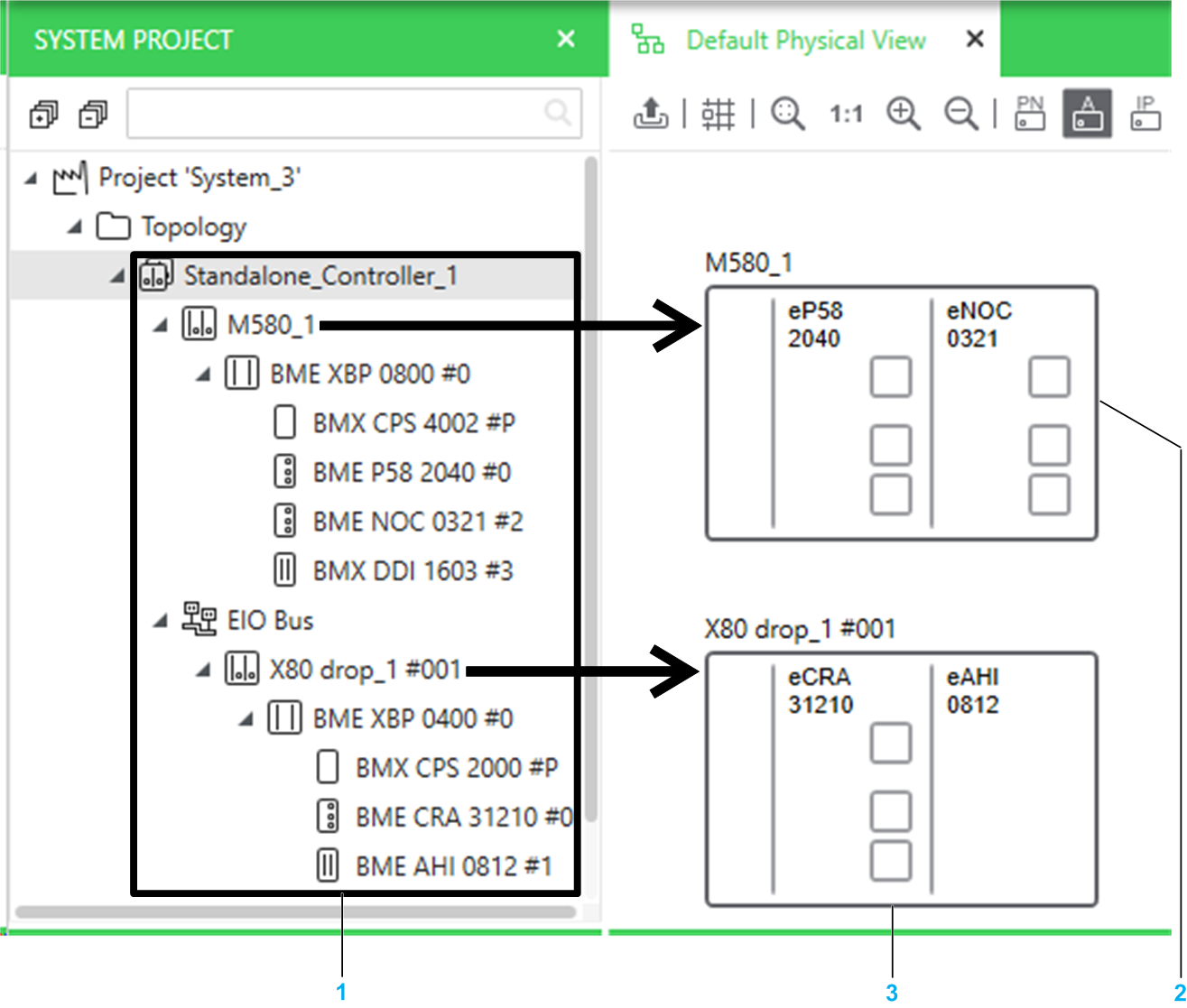Click the folder icon beside Topology
The width and height of the screenshot is (1187, 1008).
pyautogui.click(x=113, y=227)
